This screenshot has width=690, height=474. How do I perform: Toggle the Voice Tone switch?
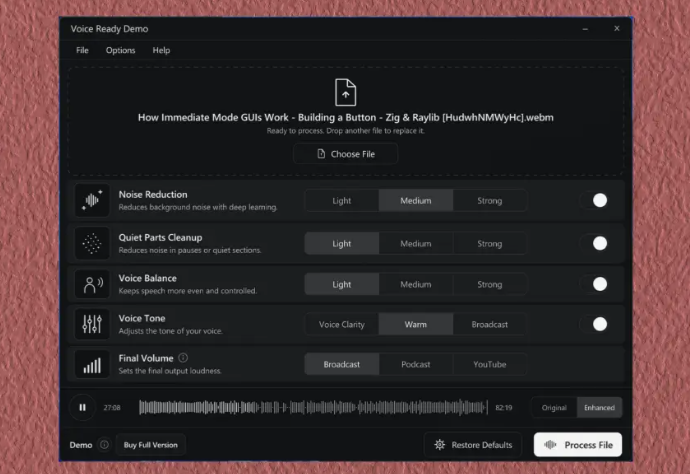595,324
